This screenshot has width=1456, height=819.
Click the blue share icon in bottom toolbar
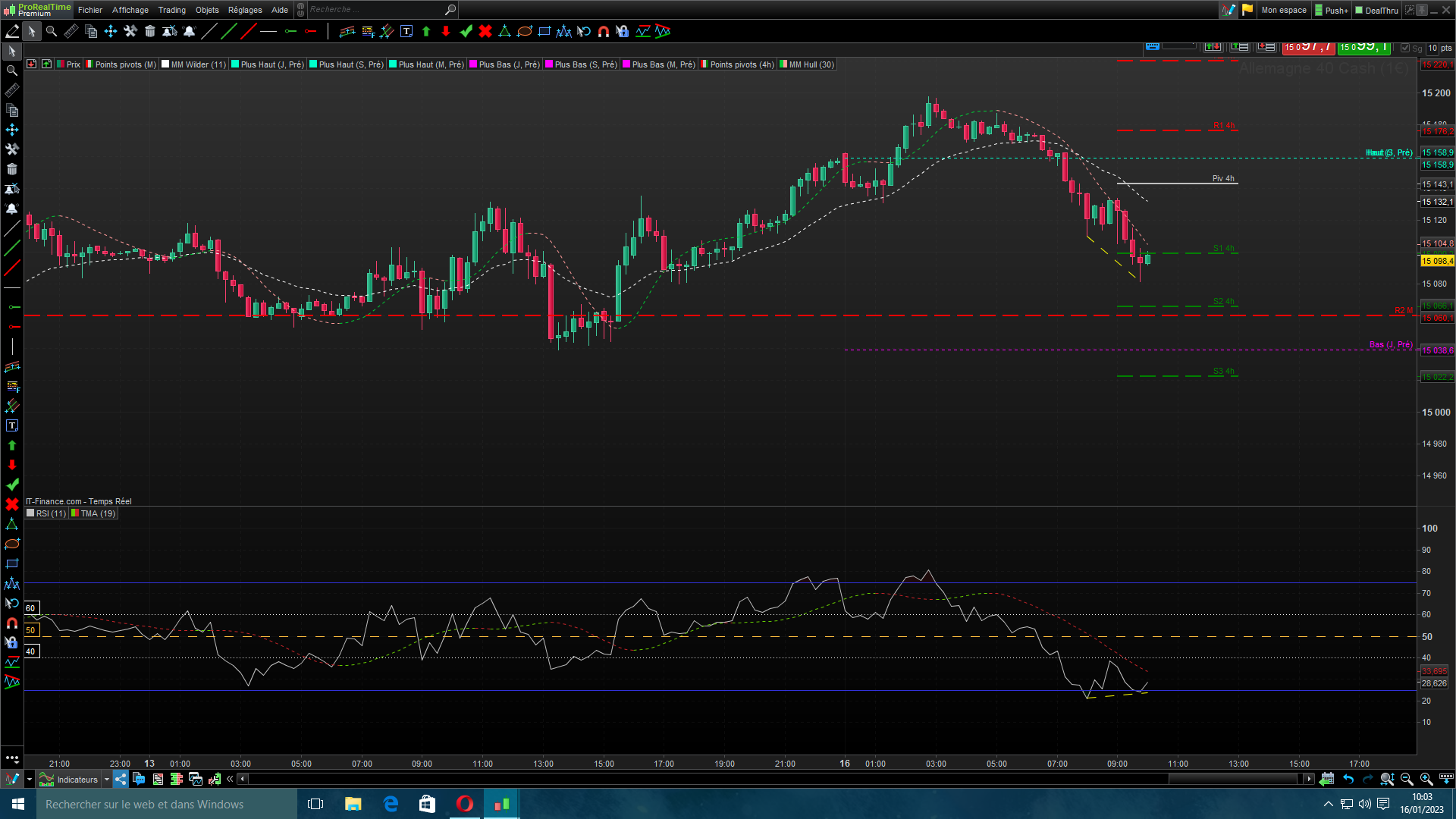coord(121,779)
